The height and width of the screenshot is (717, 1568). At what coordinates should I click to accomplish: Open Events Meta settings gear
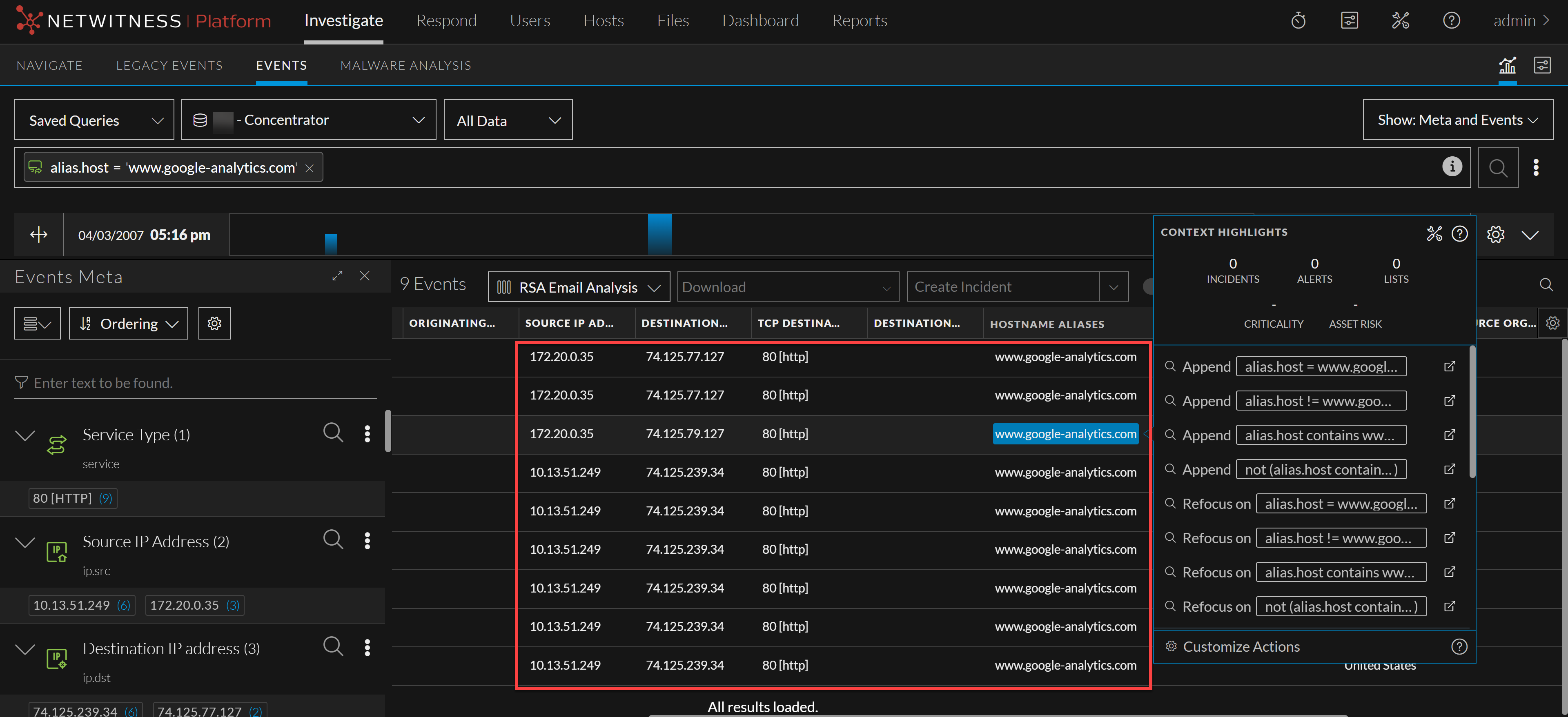pyautogui.click(x=214, y=323)
